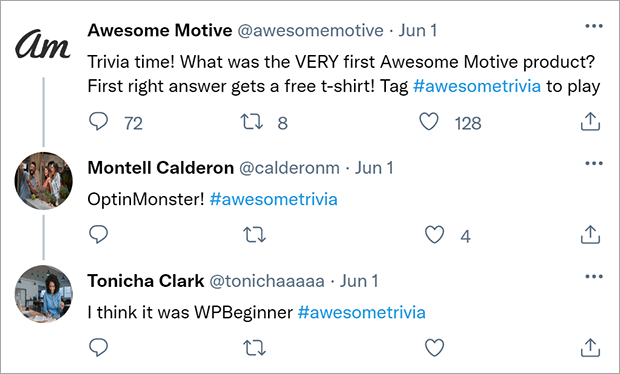Open #awesometrivia hashtag in Awesome Motive's tweet
Image resolution: width=620 pixels, height=374 pixels.
[477, 86]
